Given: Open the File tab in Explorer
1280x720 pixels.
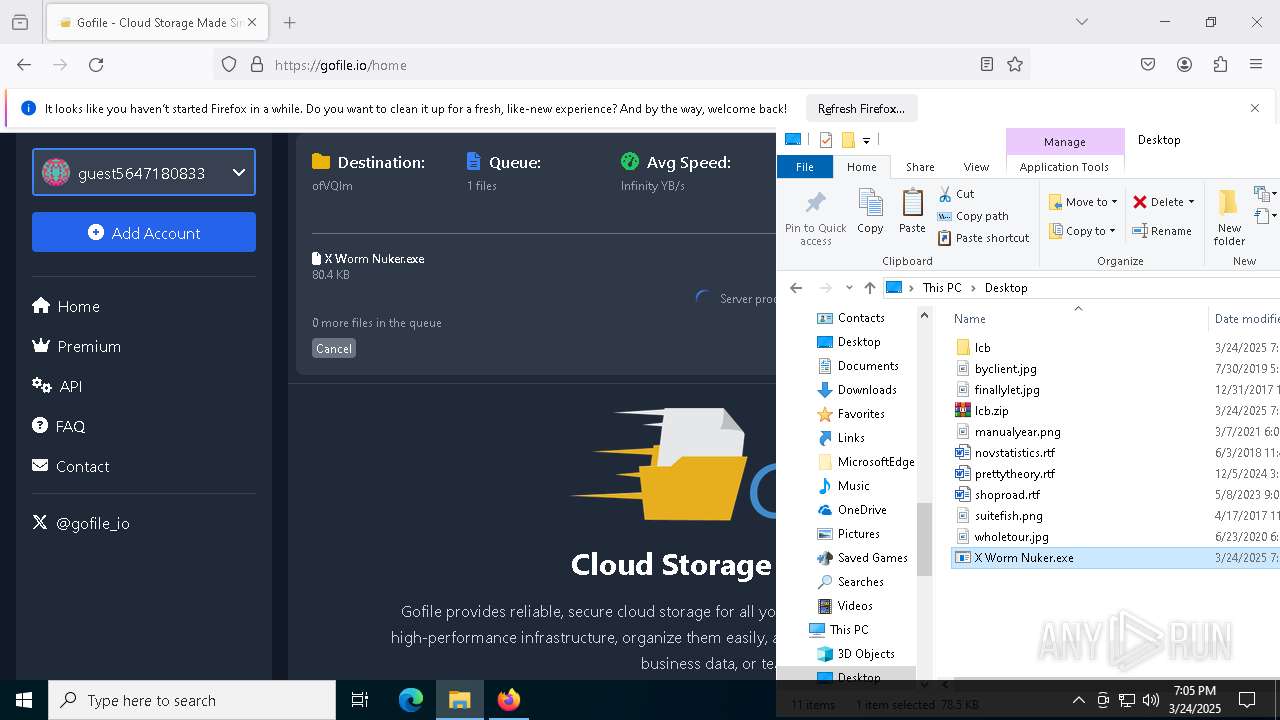Looking at the screenshot, I should coord(805,167).
